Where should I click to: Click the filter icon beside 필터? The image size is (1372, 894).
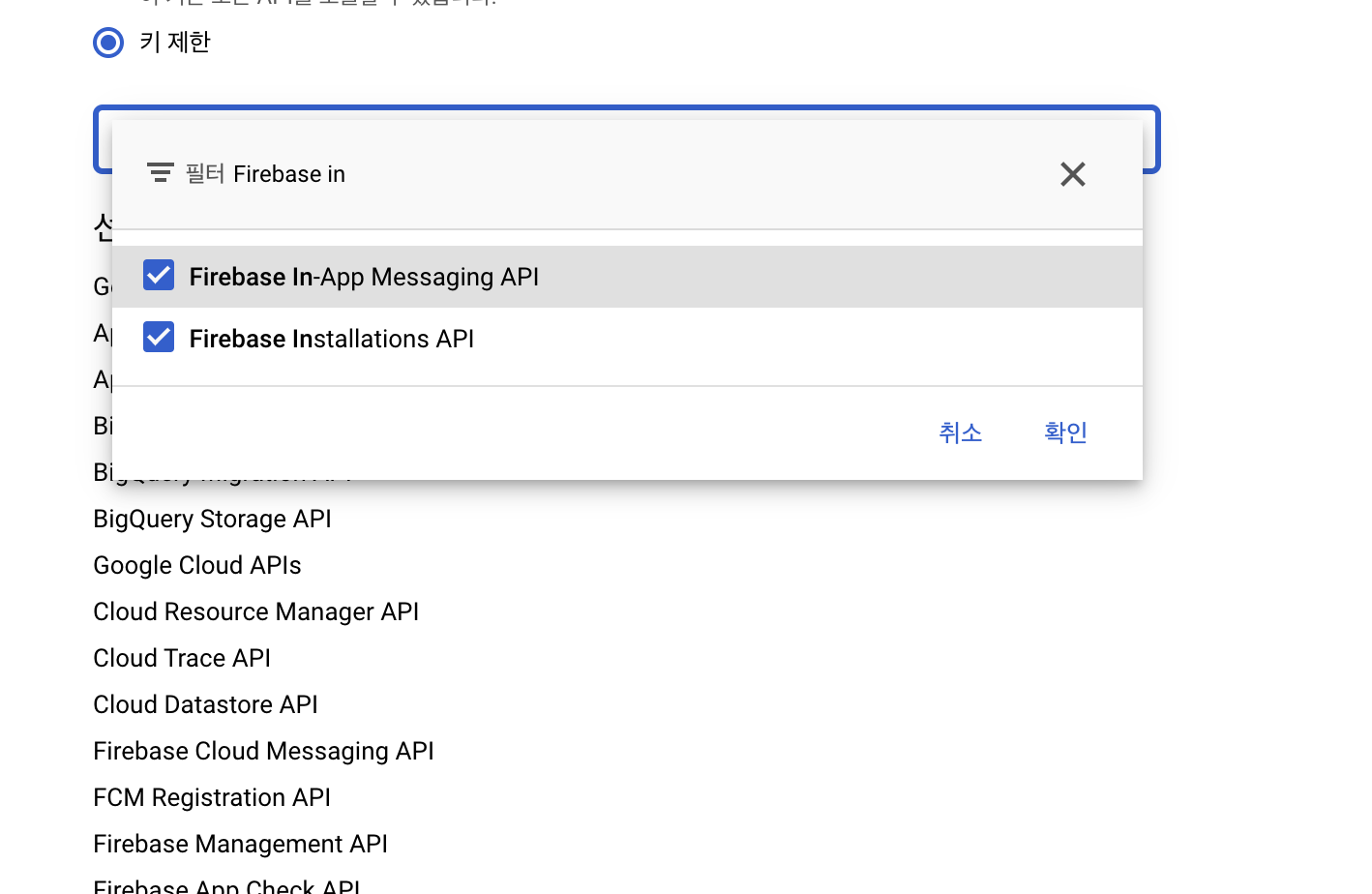point(161,173)
